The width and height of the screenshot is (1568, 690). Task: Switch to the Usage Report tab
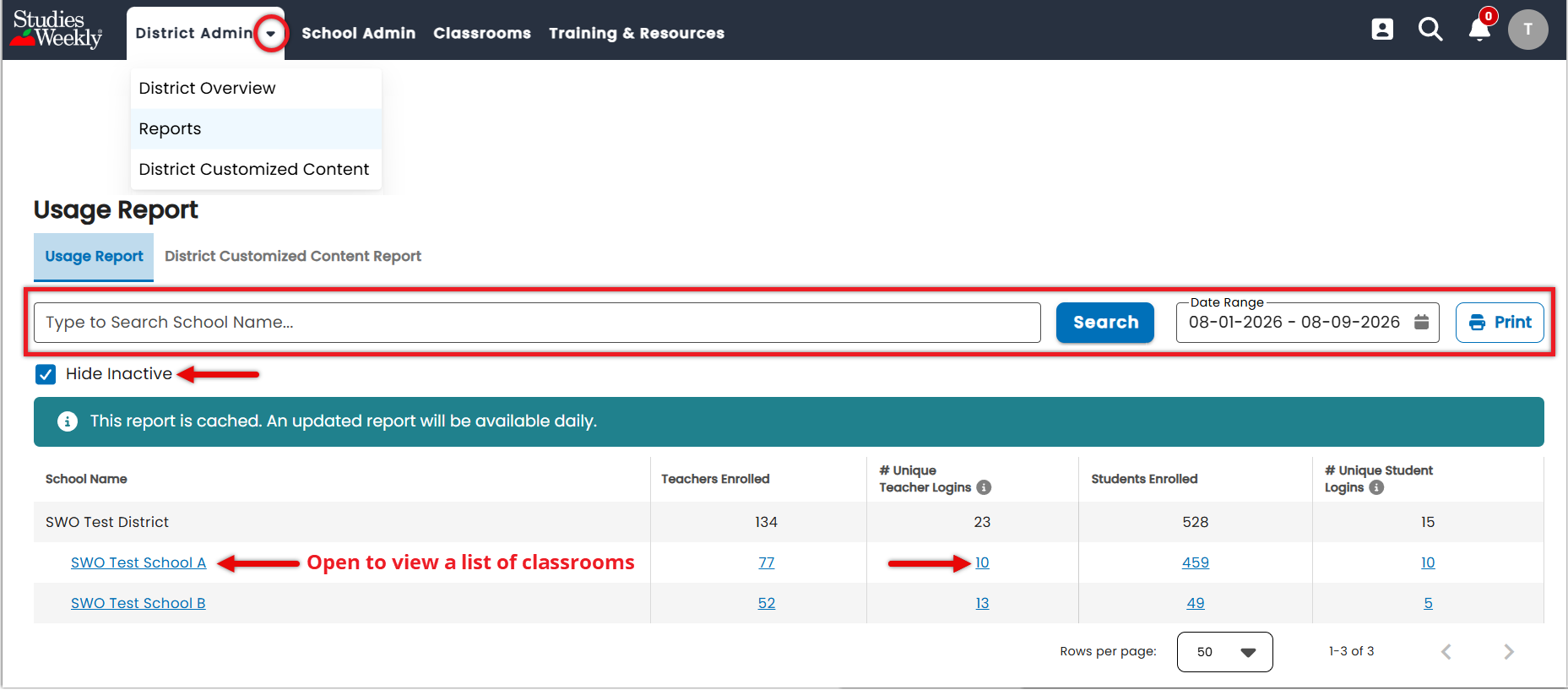coord(94,257)
